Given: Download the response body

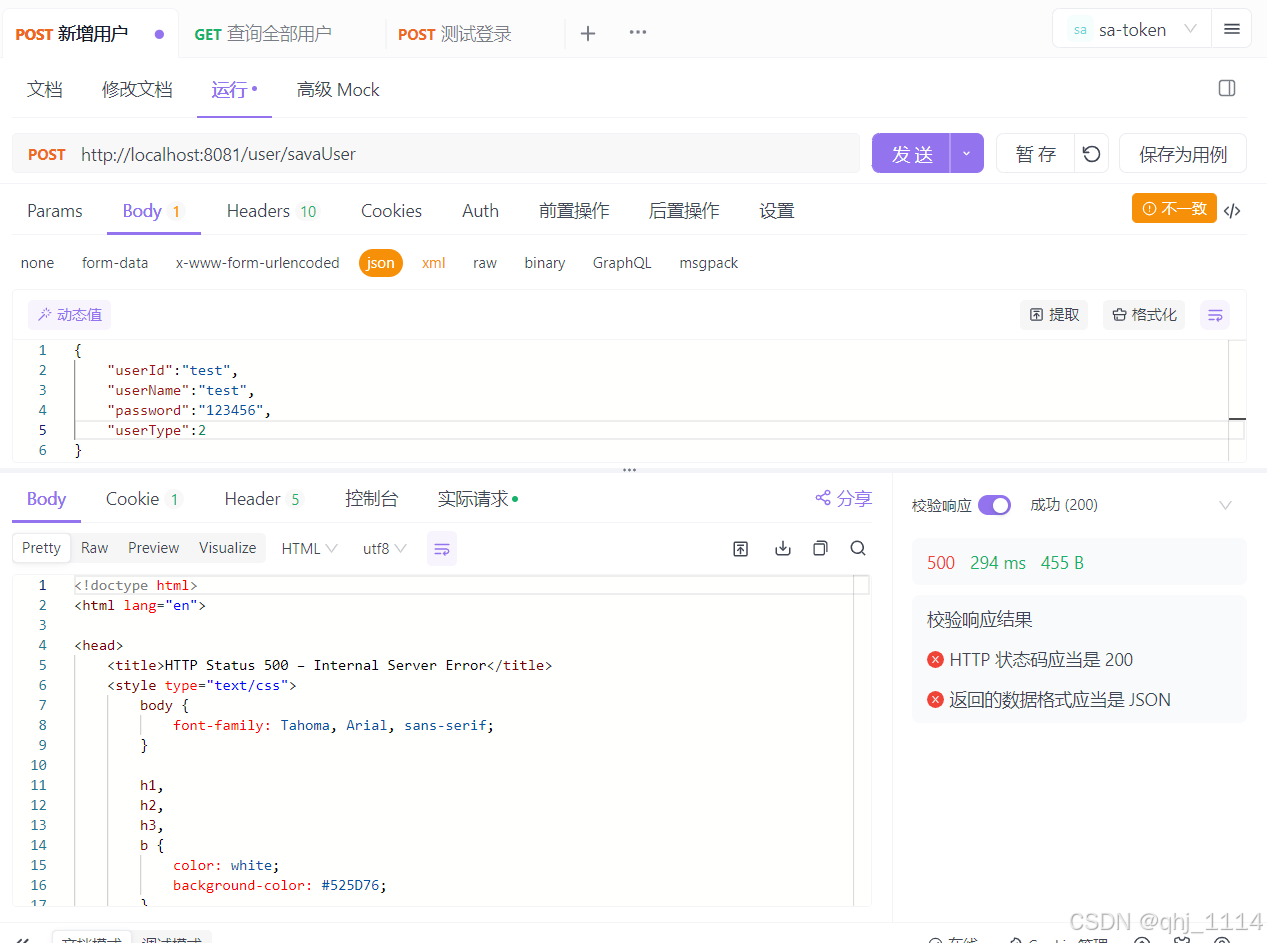Looking at the screenshot, I should (x=783, y=548).
